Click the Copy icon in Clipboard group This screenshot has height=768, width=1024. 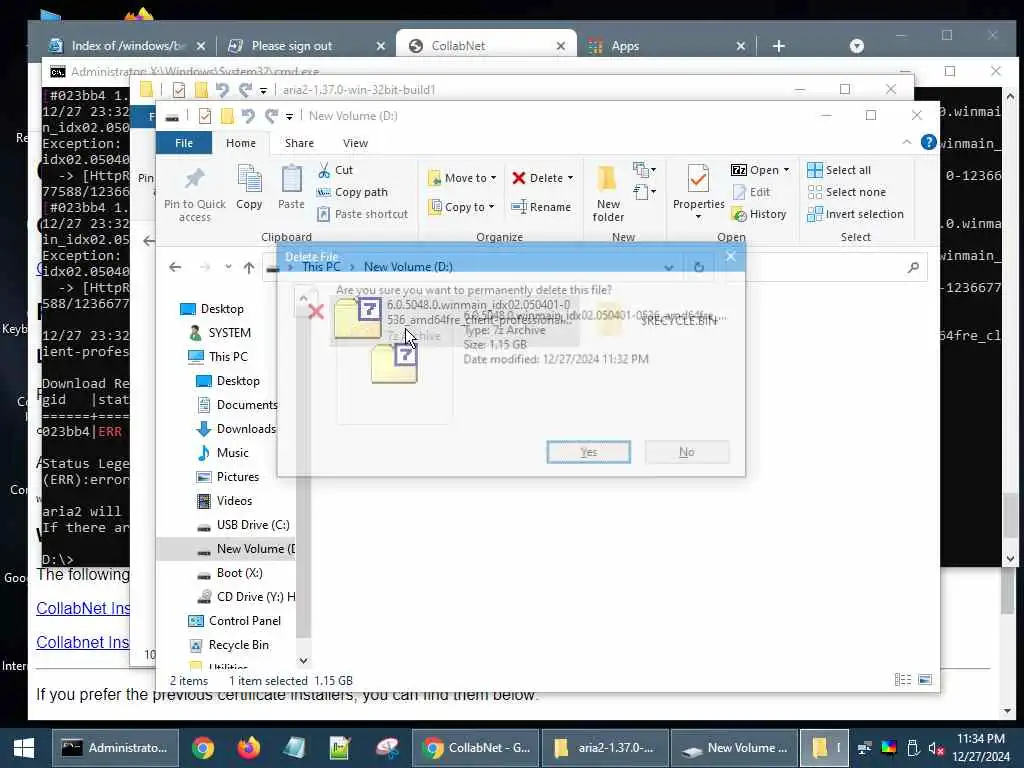(249, 178)
